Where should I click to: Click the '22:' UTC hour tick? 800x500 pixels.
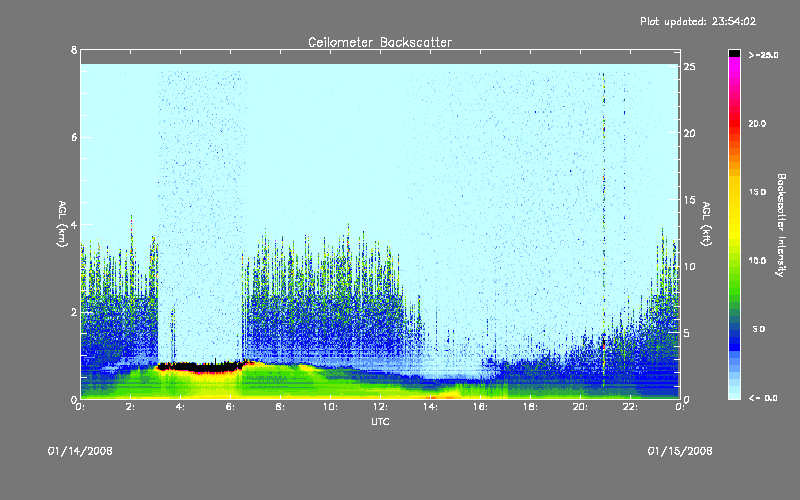coord(630,407)
